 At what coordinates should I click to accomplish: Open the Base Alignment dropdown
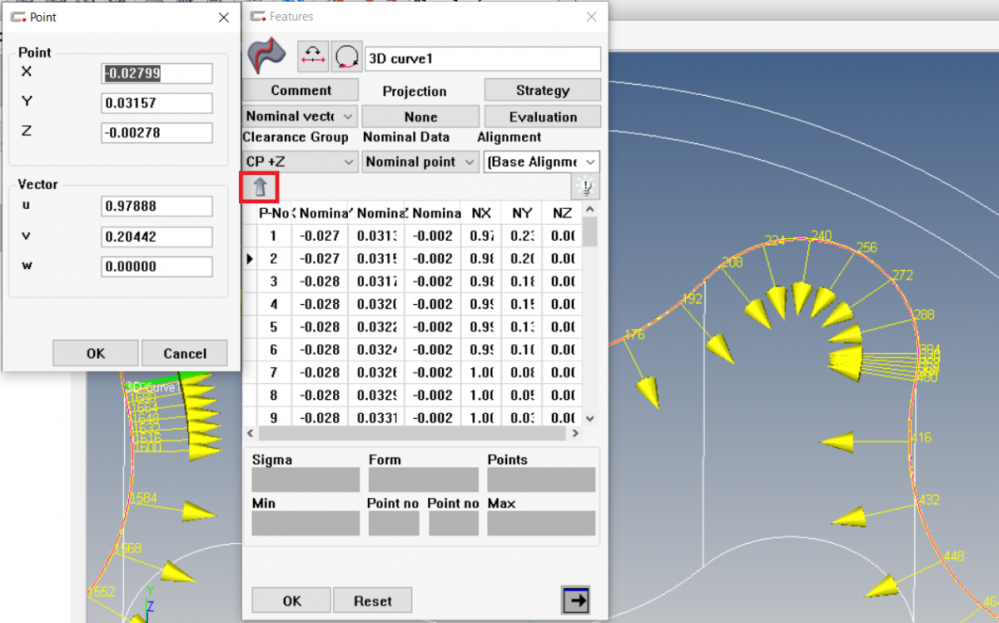point(541,161)
